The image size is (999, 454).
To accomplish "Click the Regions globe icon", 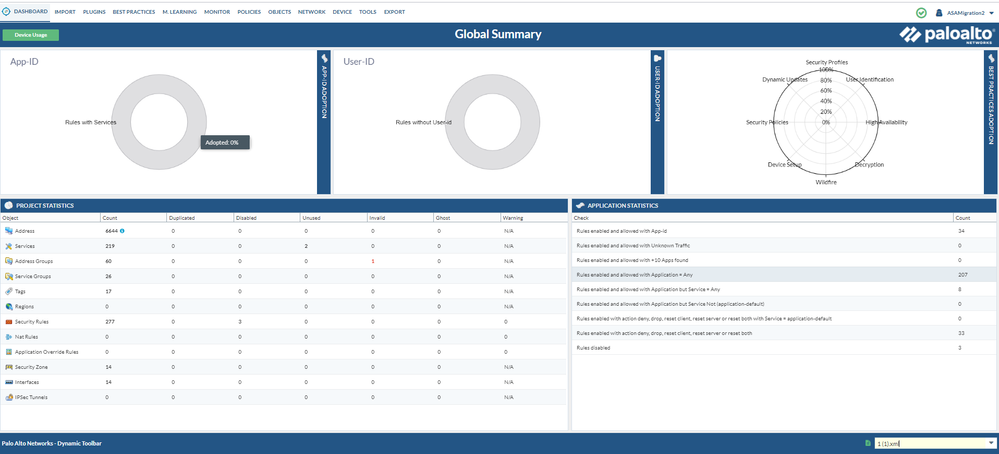I will coord(8,306).
